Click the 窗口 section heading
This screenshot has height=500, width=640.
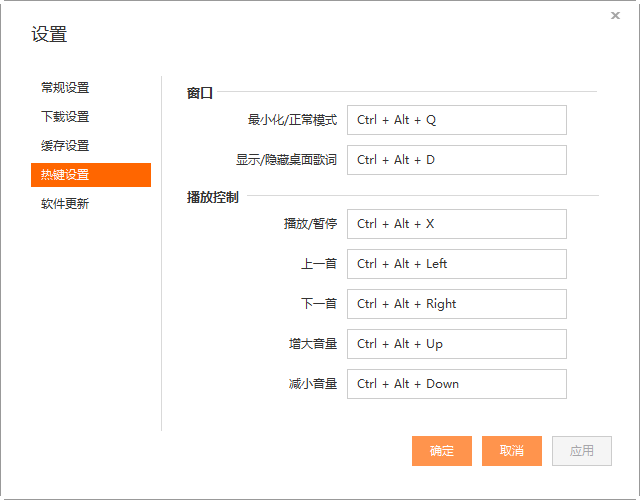pyautogui.click(x=200, y=93)
